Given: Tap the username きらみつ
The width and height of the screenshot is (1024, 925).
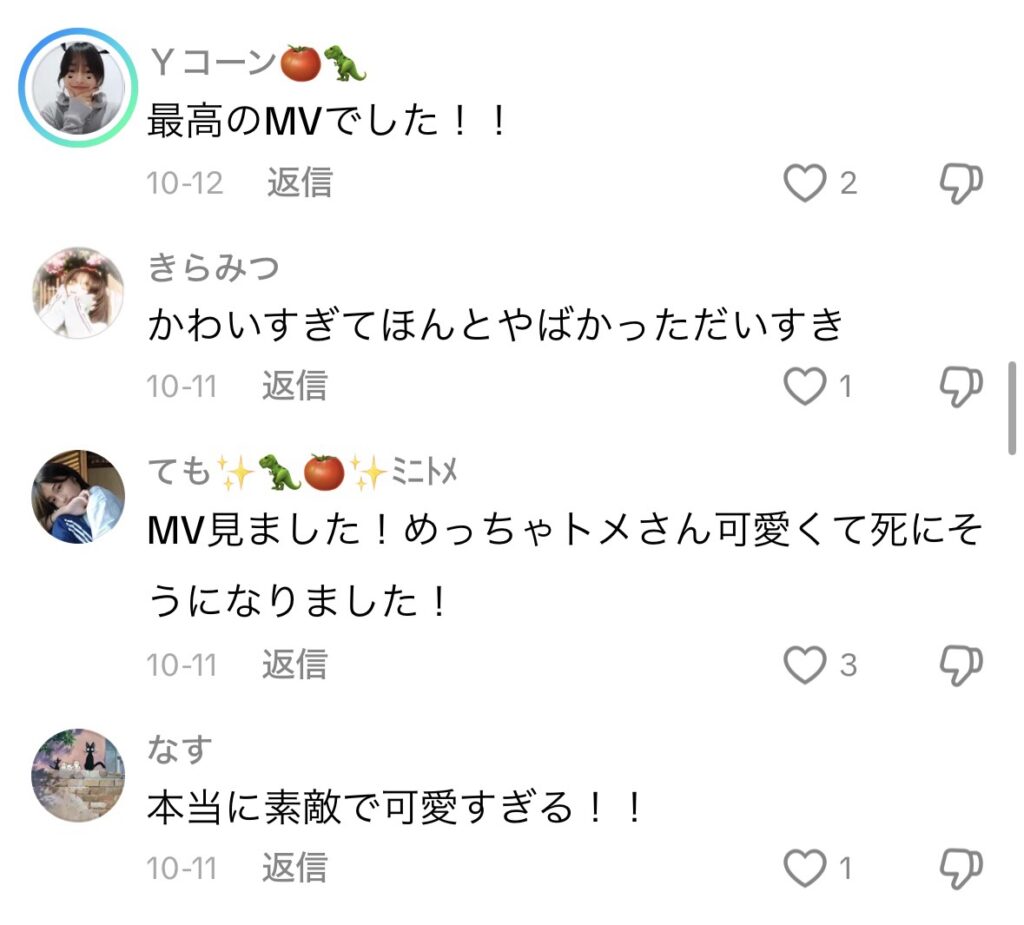Looking at the screenshot, I should coord(213,268).
